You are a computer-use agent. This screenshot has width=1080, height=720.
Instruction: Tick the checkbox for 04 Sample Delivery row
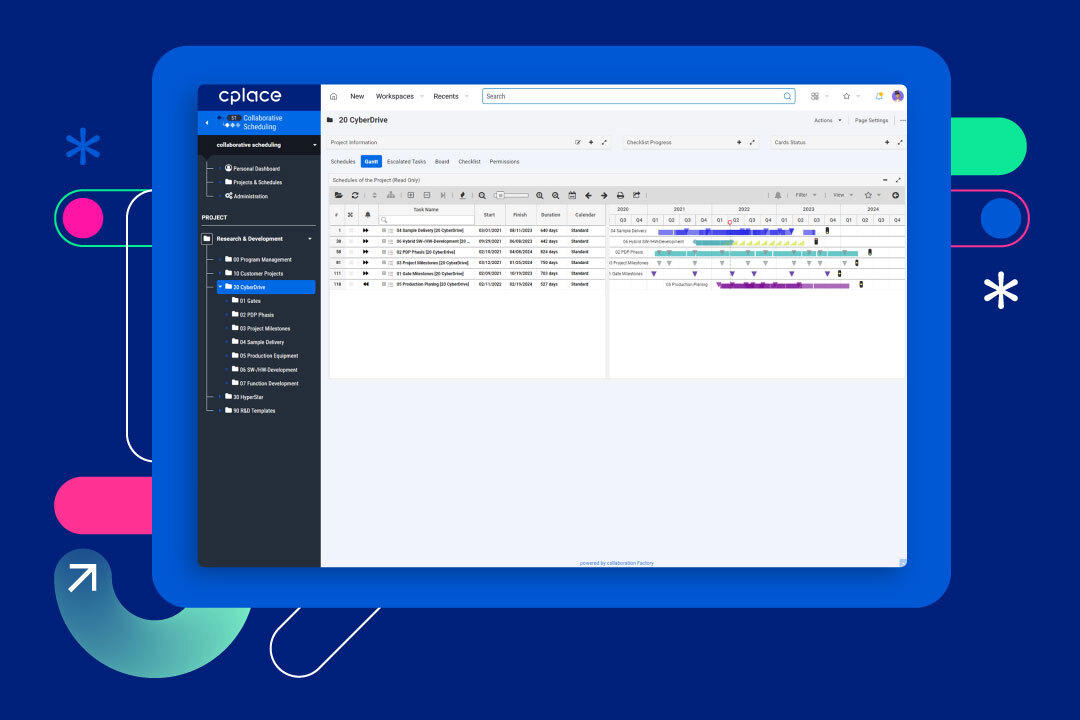coord(351,231)
